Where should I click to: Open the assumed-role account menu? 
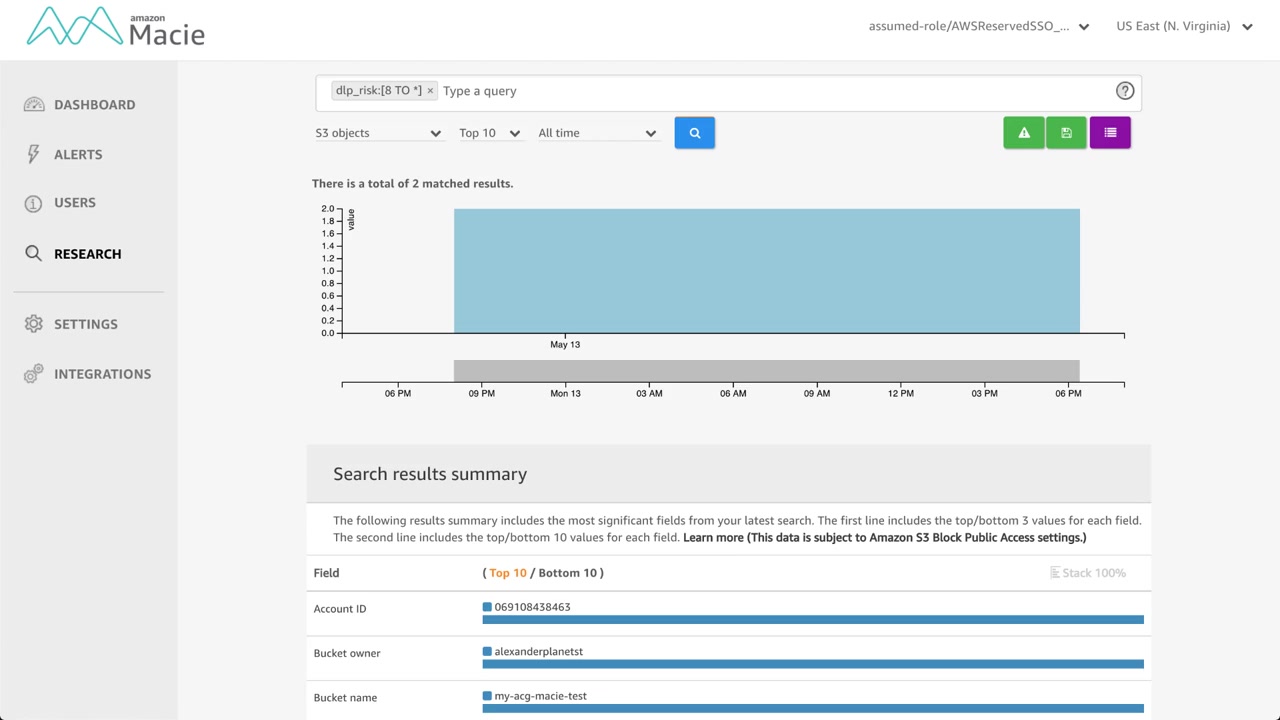pyautogui.click(x=978, y=27)
